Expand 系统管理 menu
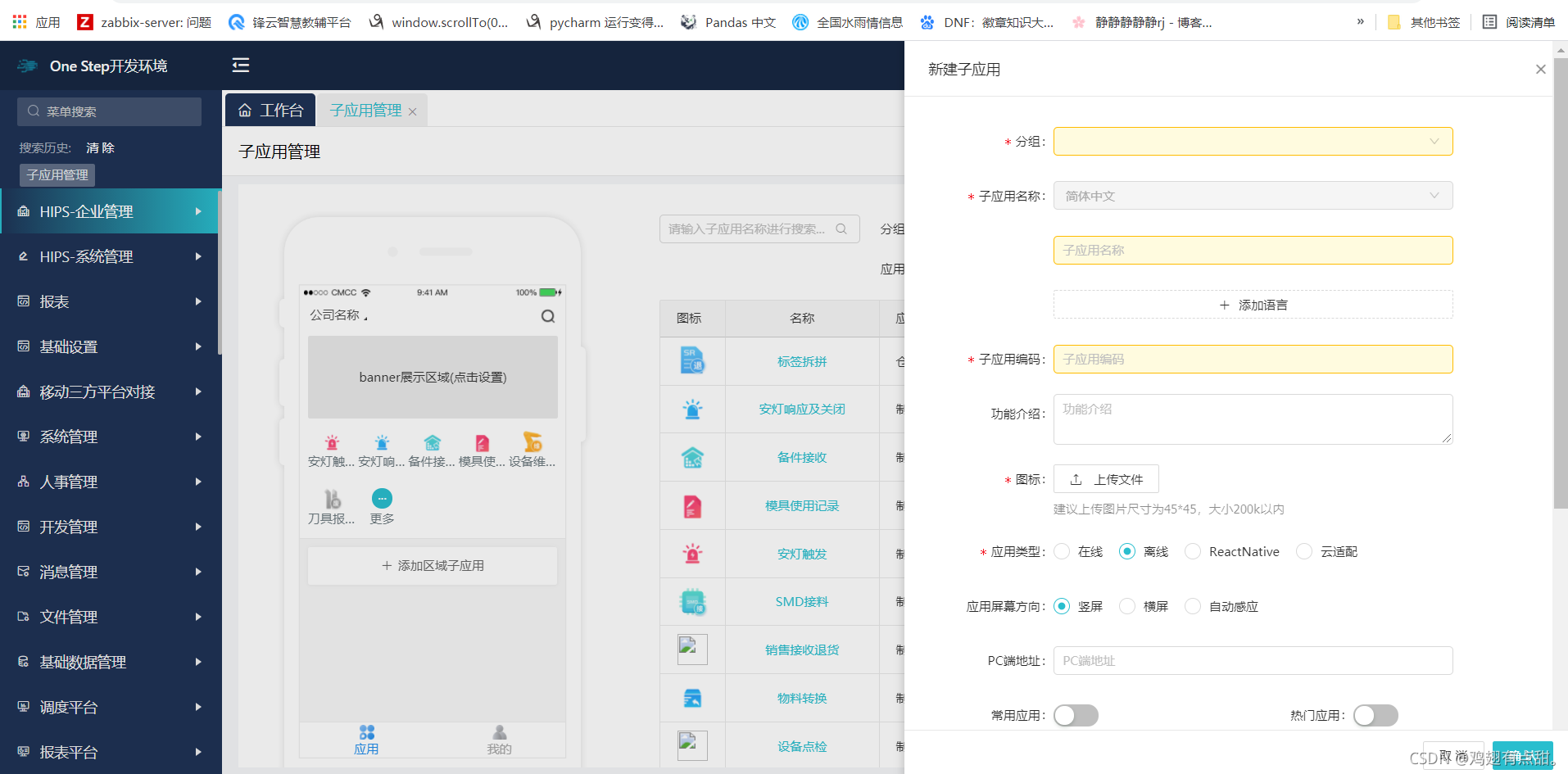Viewport: 1568px width, 774px height. (111, 437)
